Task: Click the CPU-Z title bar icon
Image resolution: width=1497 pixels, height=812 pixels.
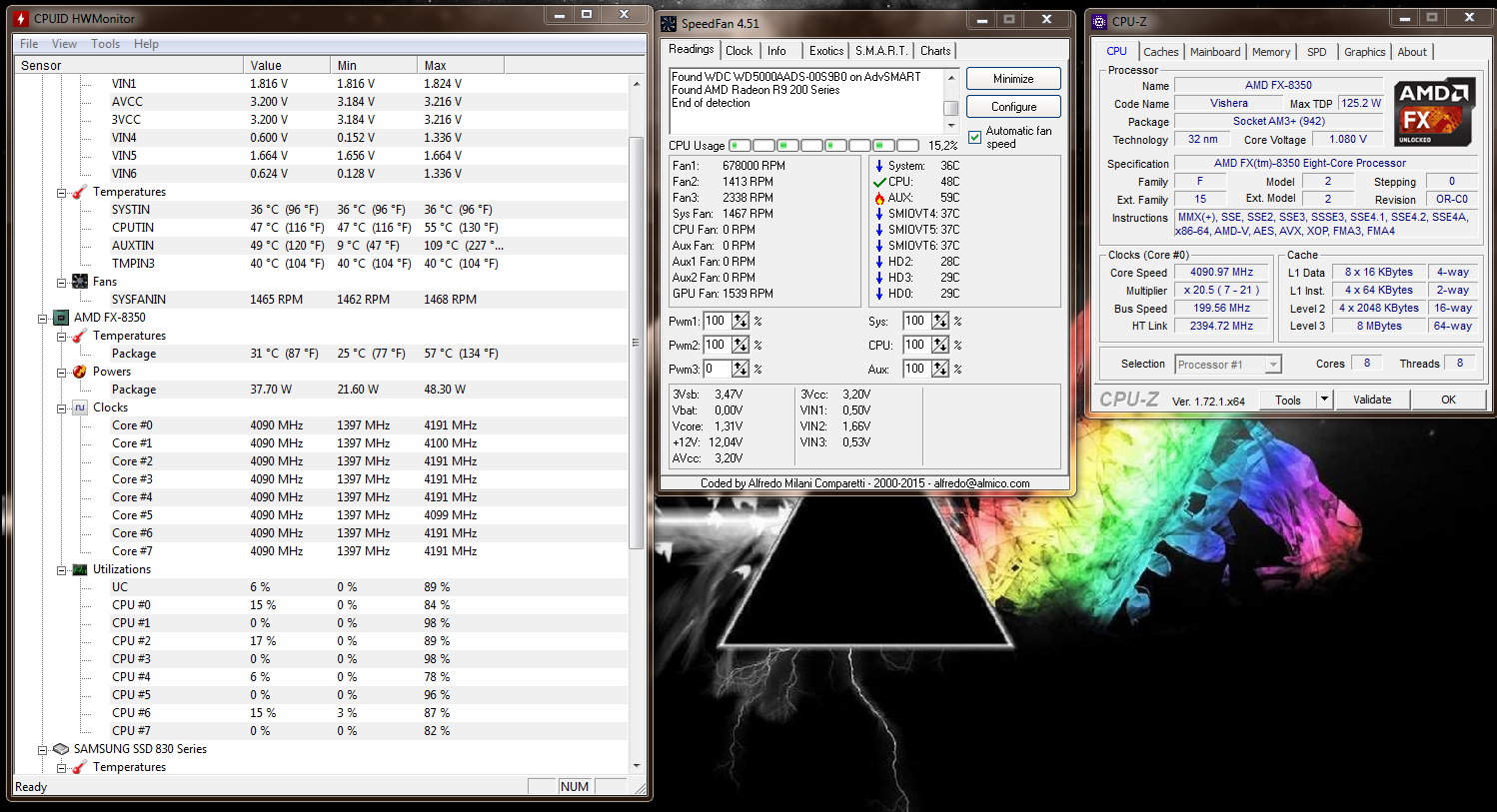Action: (1100, 21)
